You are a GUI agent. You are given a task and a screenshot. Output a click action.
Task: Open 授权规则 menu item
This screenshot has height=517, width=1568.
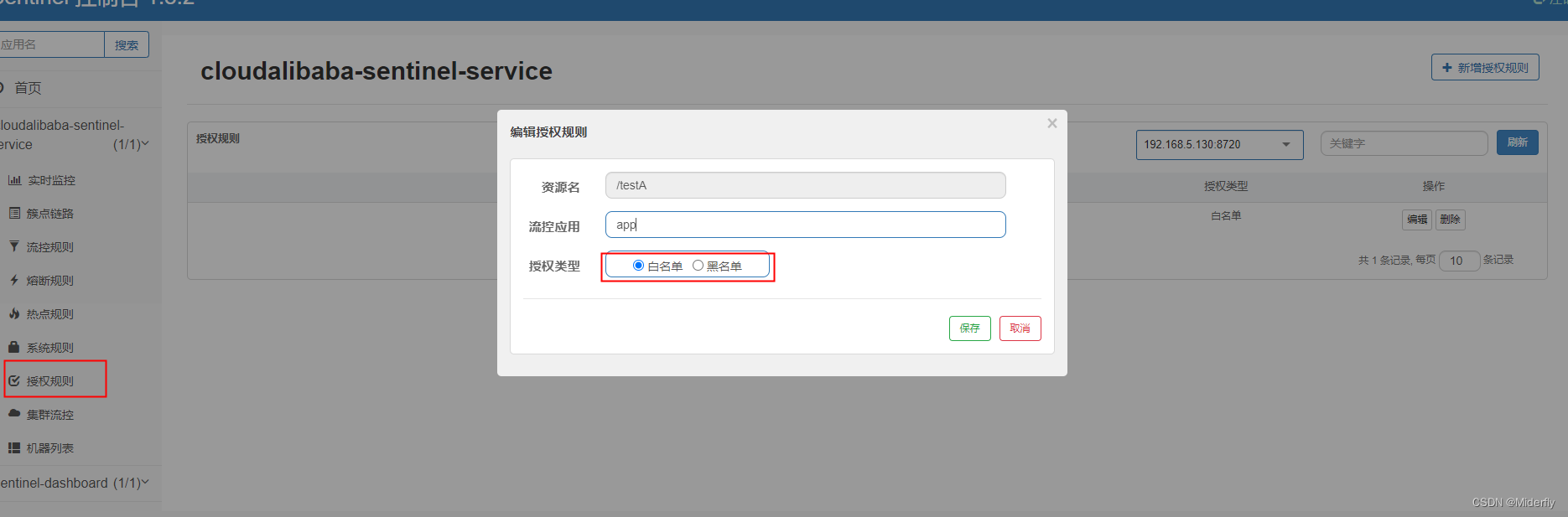point(50,381)
